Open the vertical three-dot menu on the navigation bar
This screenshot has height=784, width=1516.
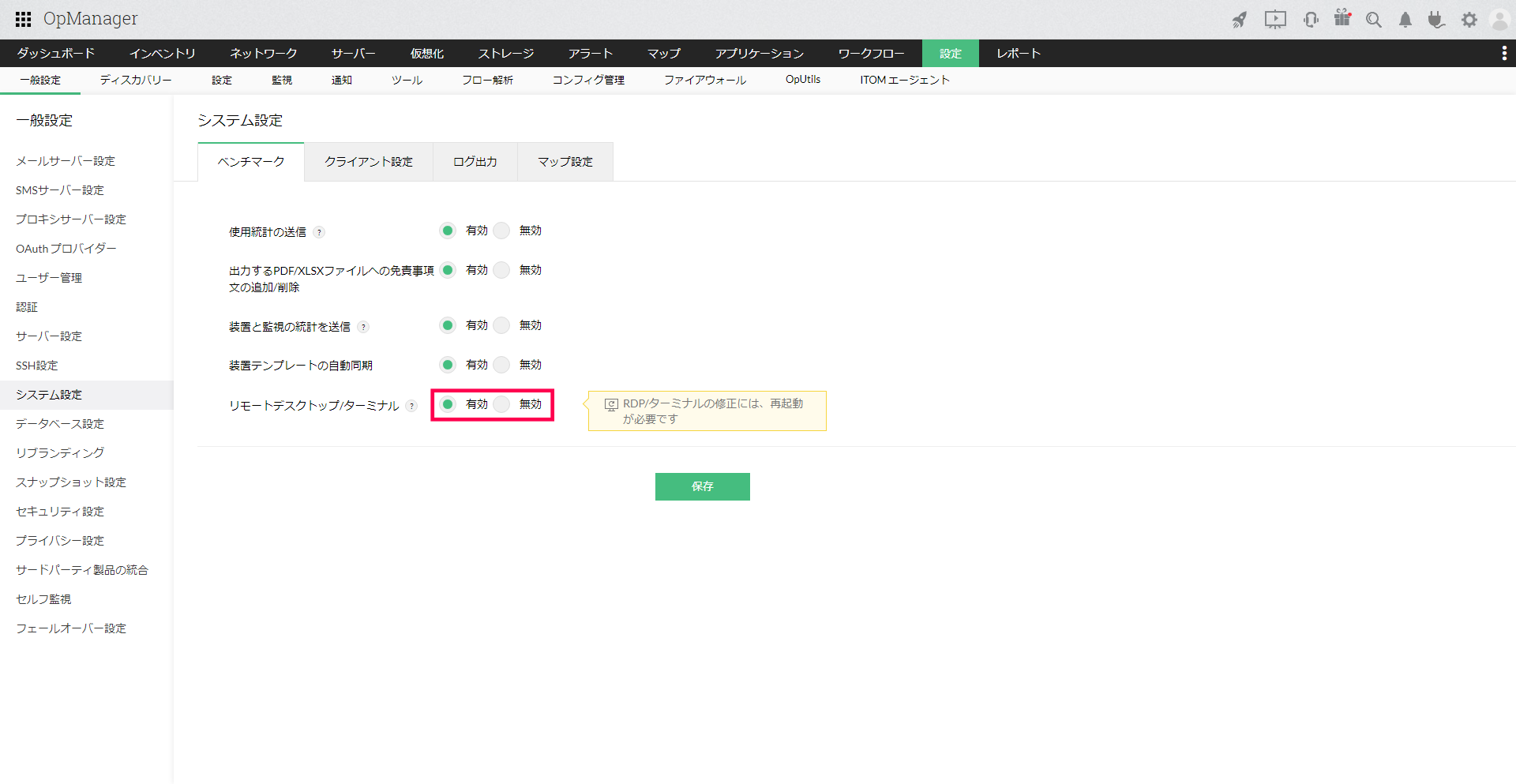(x=1504, y=53)
